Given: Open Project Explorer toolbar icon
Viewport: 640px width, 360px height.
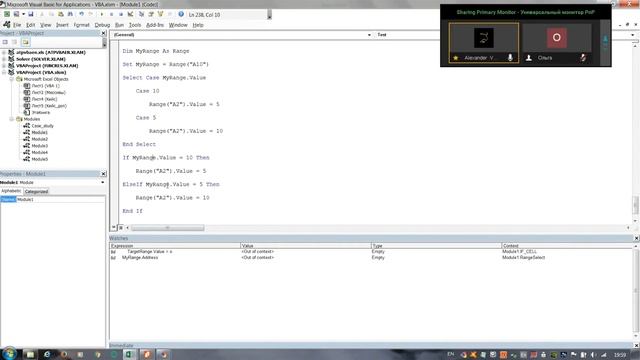Looking at the screenshot, I should [x=141, y=14].
